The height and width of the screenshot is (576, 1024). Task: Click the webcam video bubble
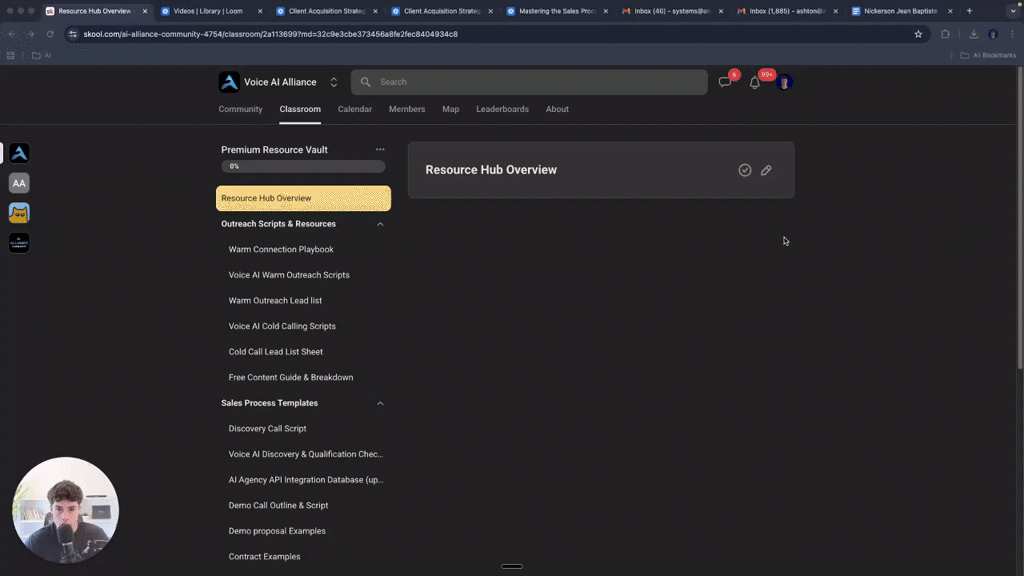[65, 509]
